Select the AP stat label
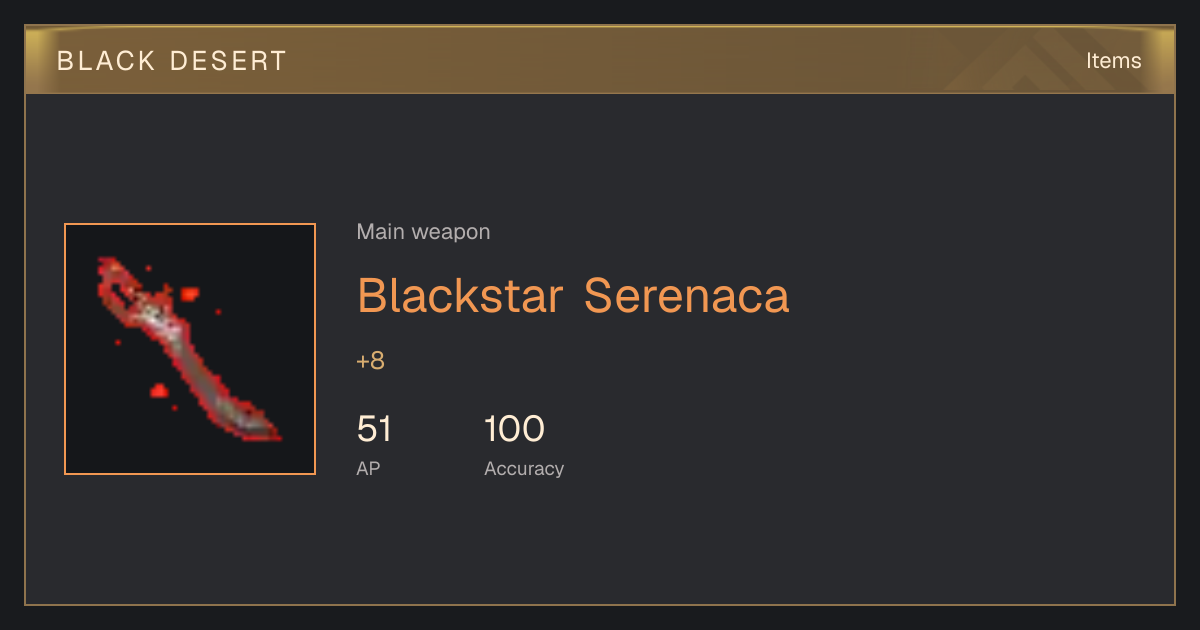This screenshot has width=1200, height=630. [368, 468]
